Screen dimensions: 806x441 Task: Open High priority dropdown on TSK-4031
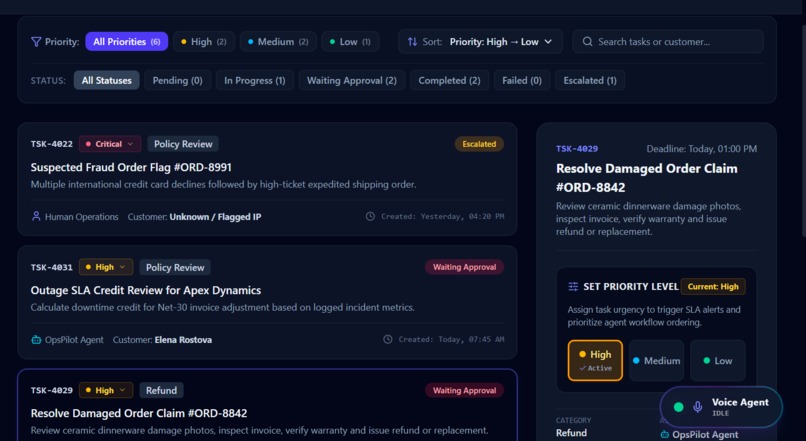point(106,267)
